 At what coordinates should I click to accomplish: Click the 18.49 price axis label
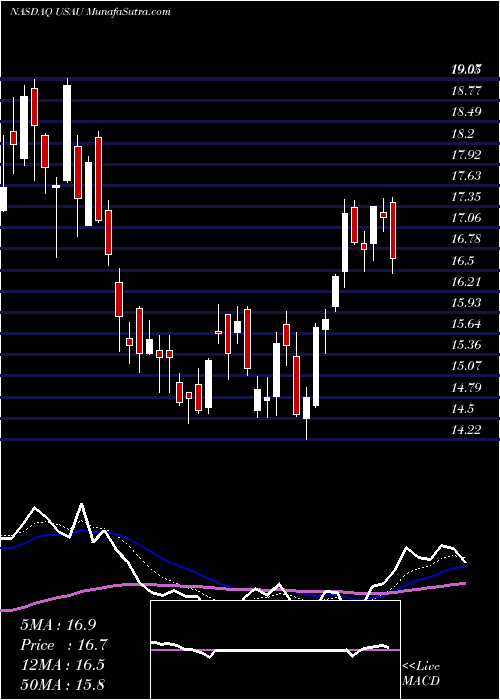(x=467, y=112)
